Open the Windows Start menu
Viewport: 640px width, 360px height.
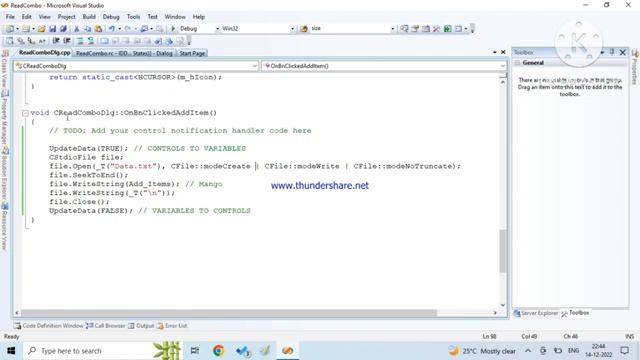tap(11, 351)
